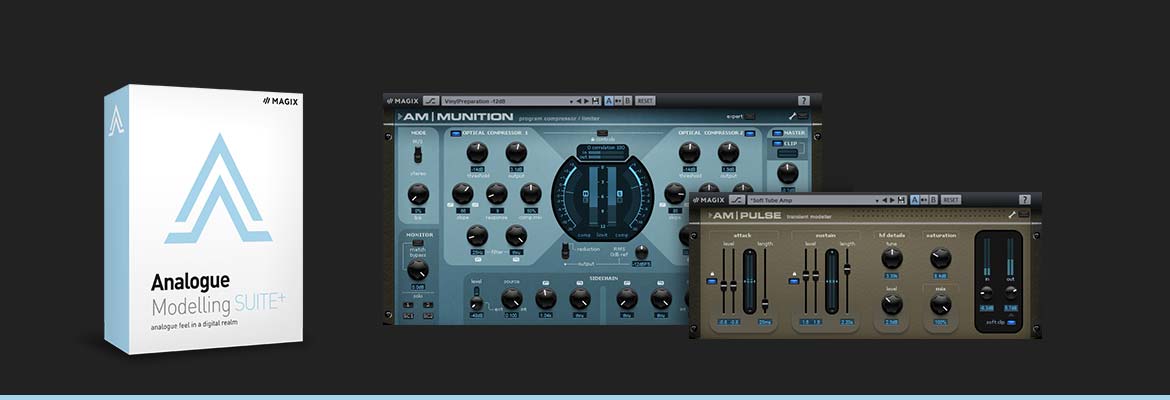Go to next preset in AM|Munition
This screenshot has width=1170, height=400.
click(x=586, y=101)
